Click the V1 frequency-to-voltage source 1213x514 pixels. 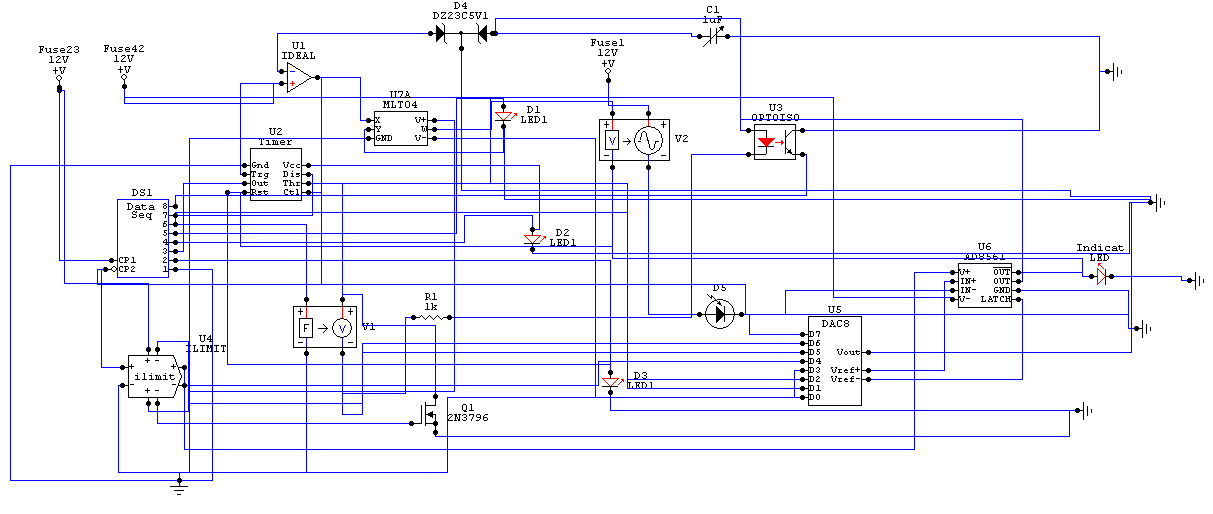[325, 327]
